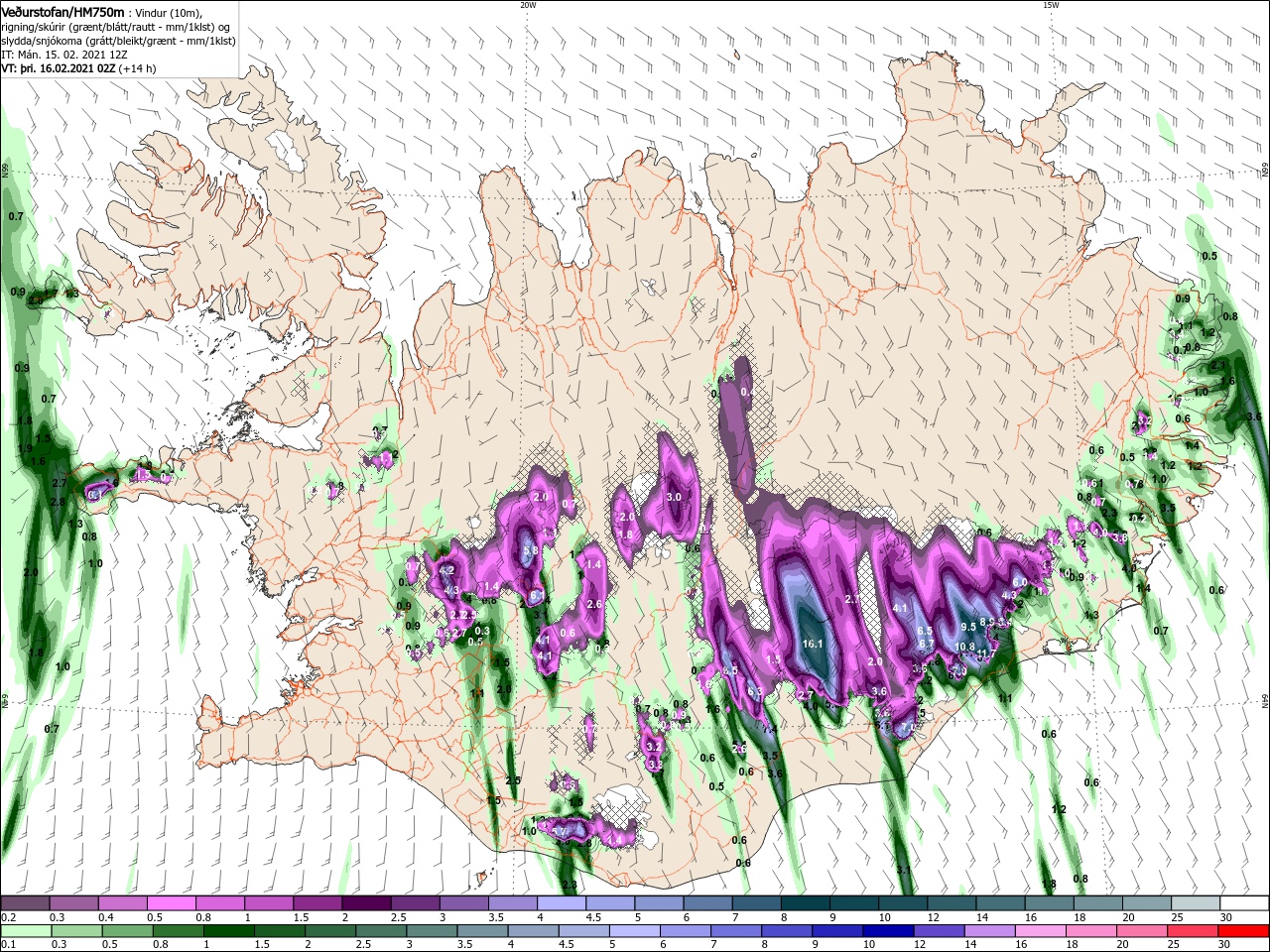1270x952 pixels.
Task: Click the deep blue 10–12 swatch in bottom legend row
Action: tap(889, 931)
